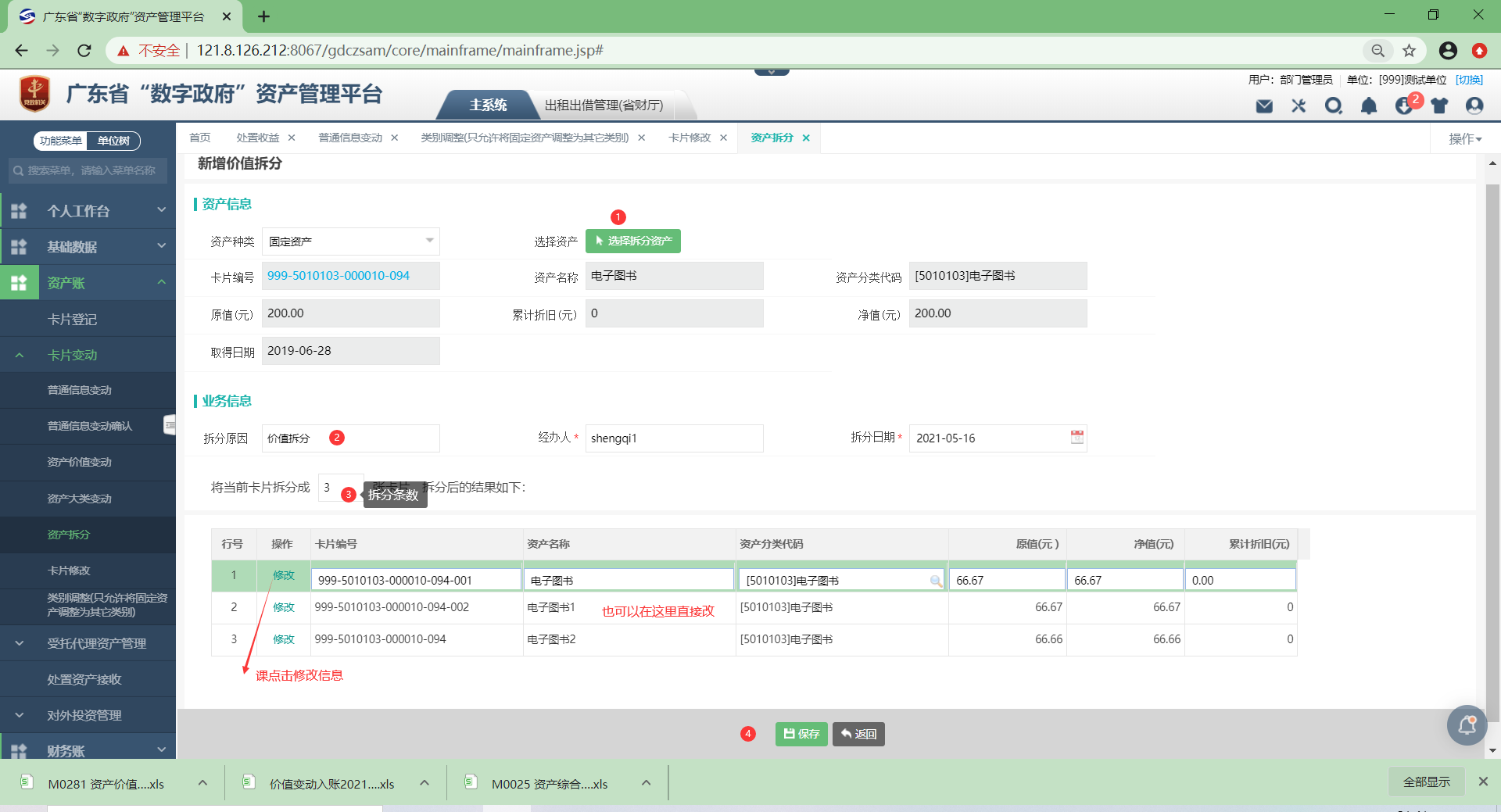Screen dimensions: 1501x812
Task: Collapse the 卡片变动 submenu
Action: pyautogui.click(x=20, y=356)
